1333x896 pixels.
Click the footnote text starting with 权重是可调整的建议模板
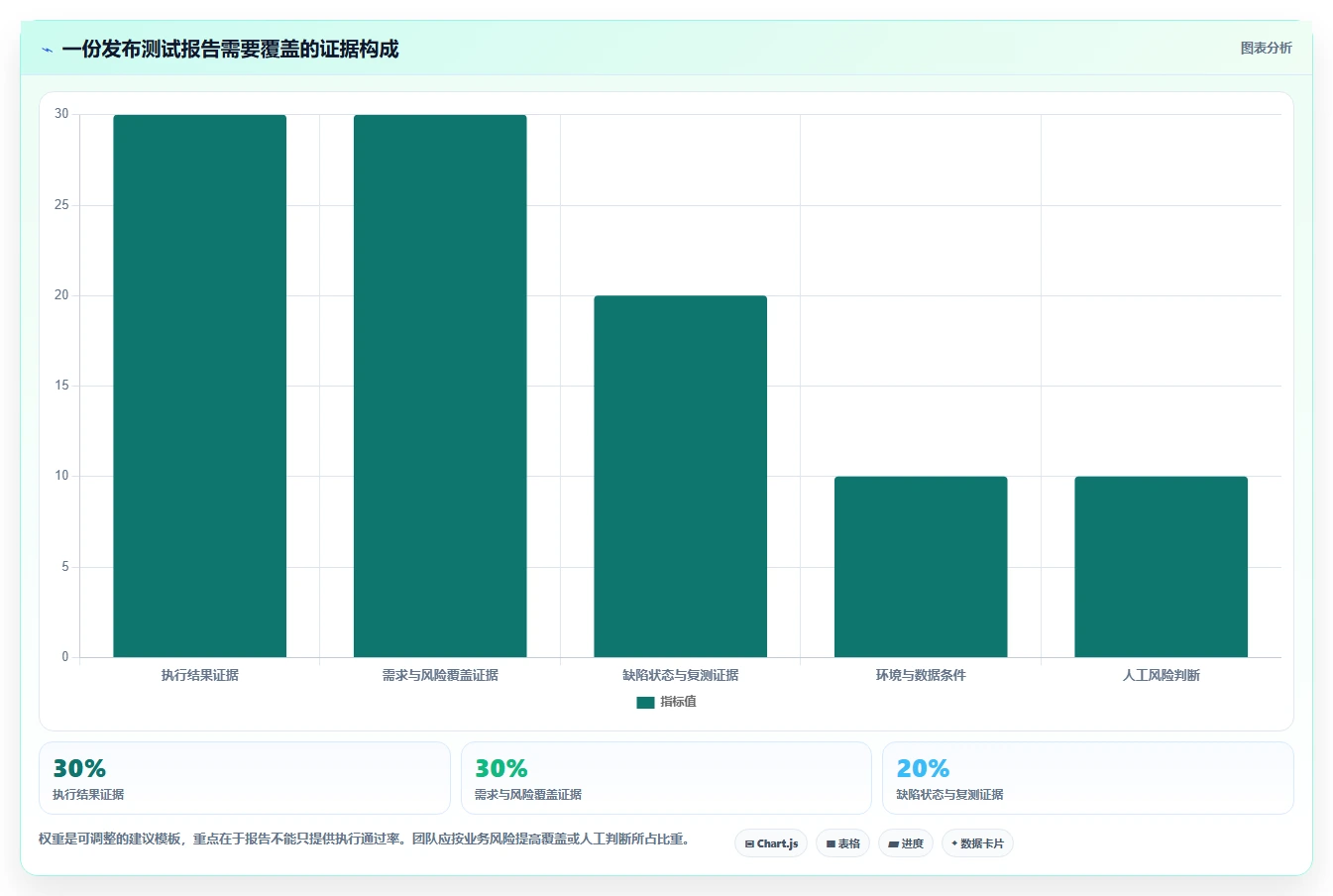coord(365,840)
